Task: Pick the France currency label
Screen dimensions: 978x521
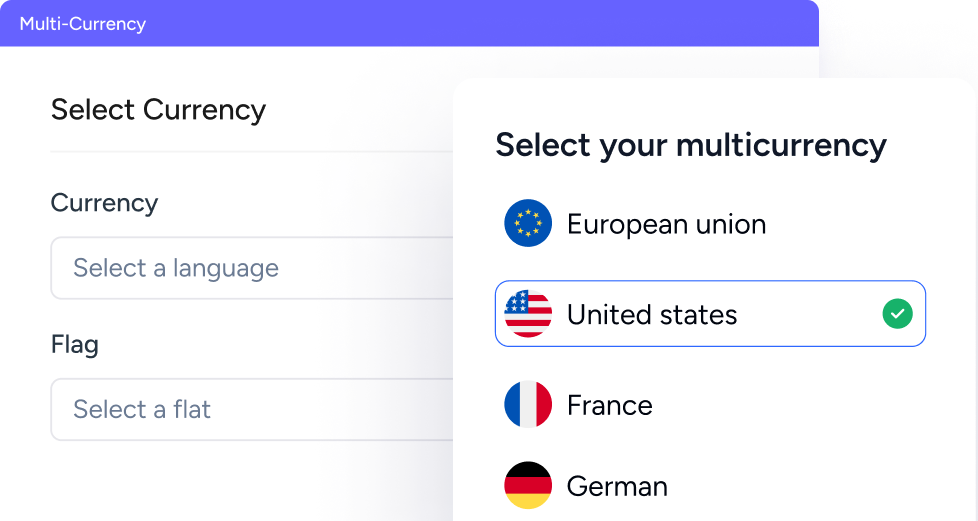Action: point(609,405)
